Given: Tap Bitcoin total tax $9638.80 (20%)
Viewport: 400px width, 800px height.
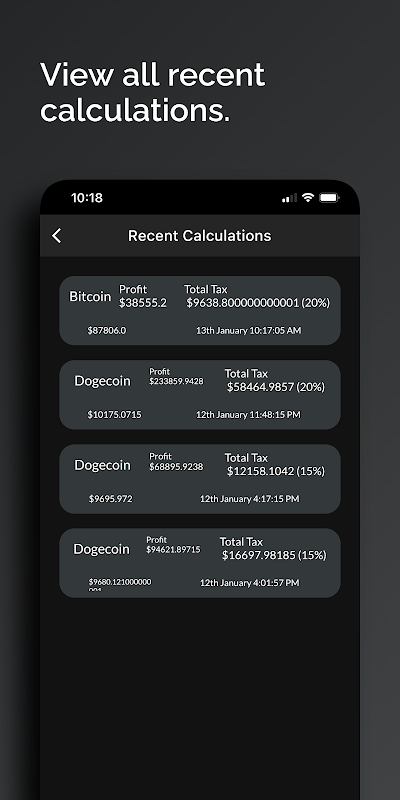Looking at the screenshot, I should (258, 303).
